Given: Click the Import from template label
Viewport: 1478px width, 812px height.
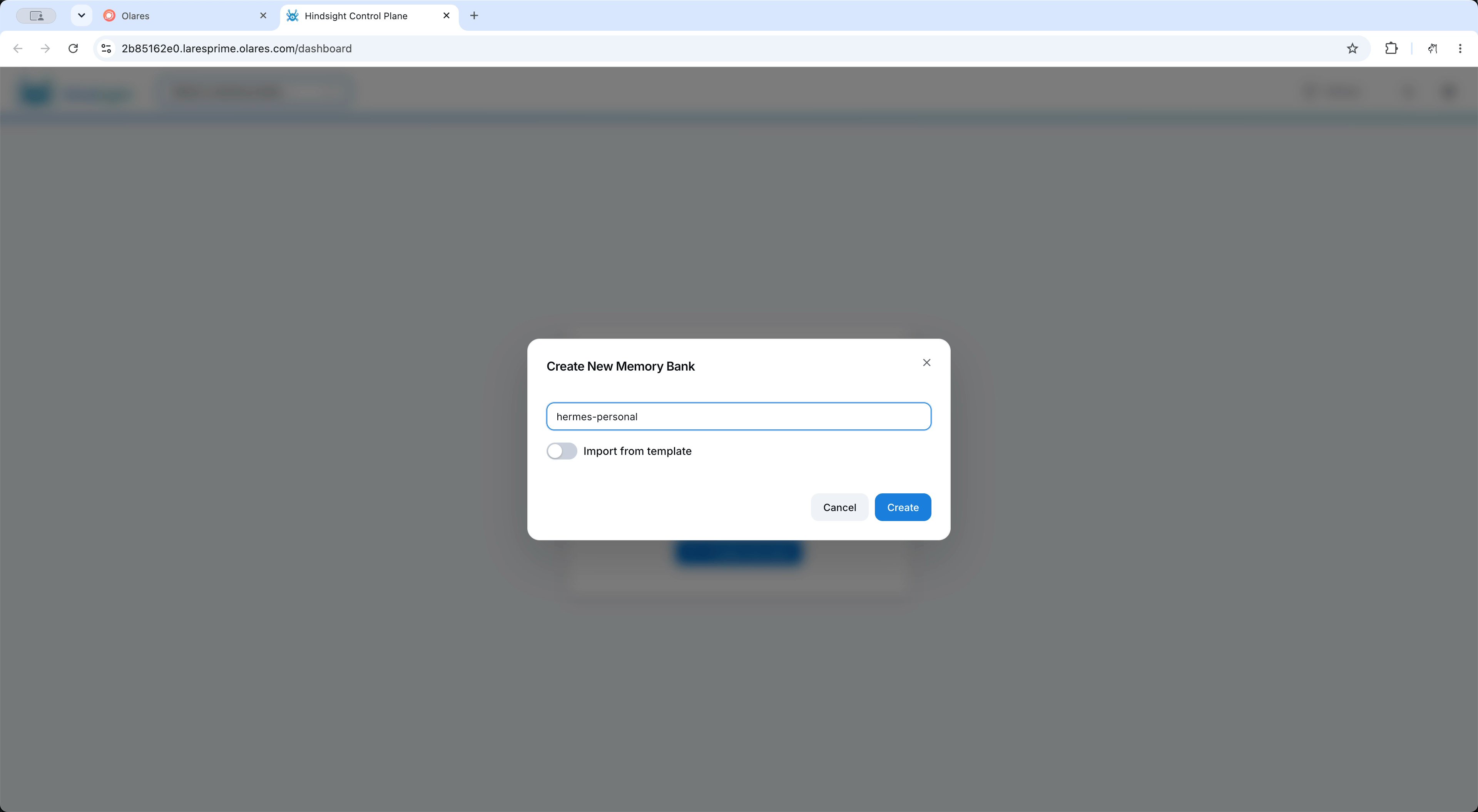Looking at the screenshot, I should click(x=637, y=451).
